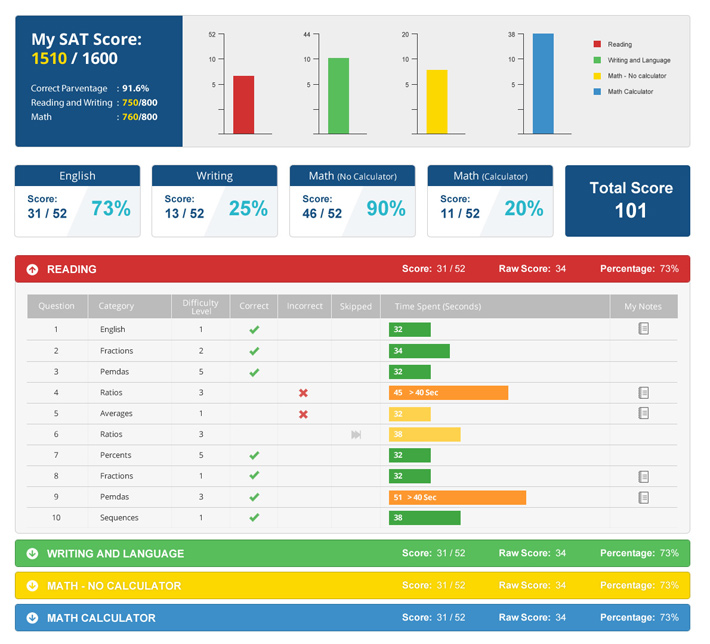Click the Time Spent (Seconds) column header
The width and height of the screenshot is (710, 644).
tap(495, 306)
